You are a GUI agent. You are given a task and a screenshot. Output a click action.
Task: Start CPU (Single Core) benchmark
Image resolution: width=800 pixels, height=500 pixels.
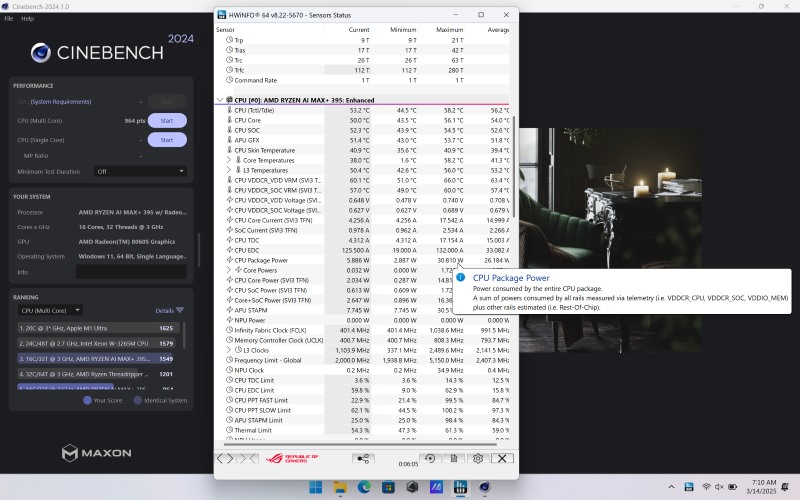[x=167, y=140]
